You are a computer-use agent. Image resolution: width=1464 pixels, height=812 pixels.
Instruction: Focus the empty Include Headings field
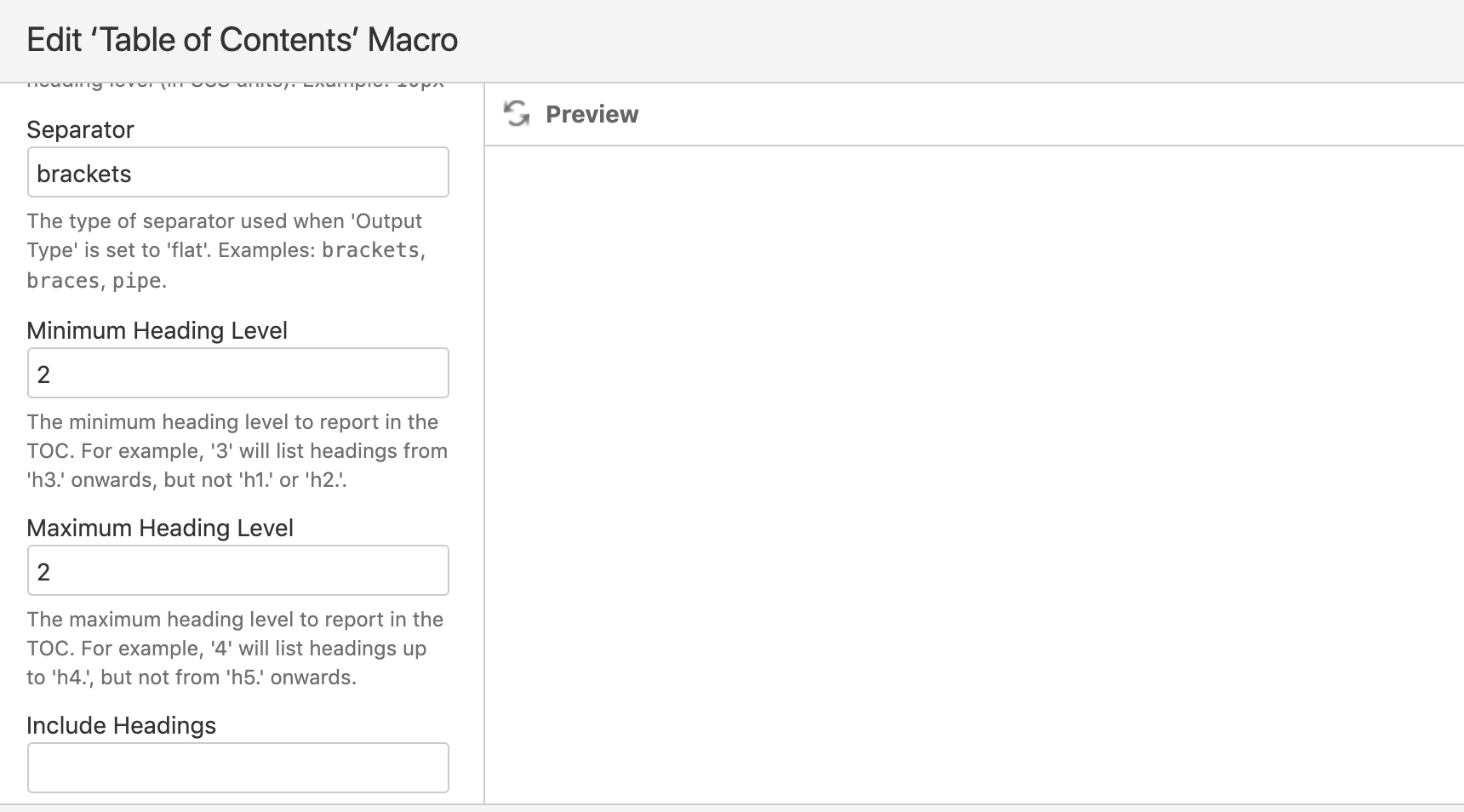pos(238,768)
